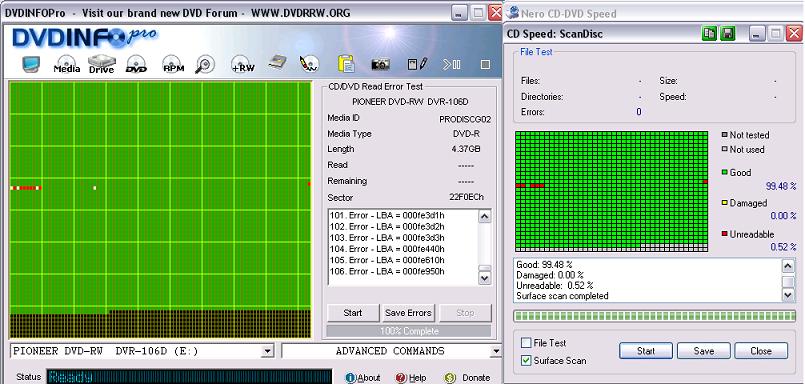Click the Save Errors button
This screenshot has height=384, width=805.
[408, 313]
